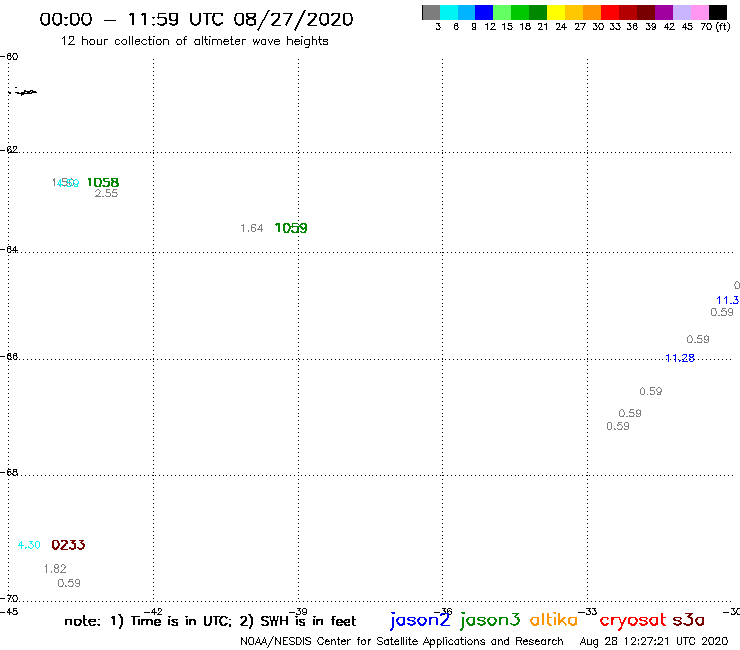Image resolution: width=740 pixels, height=650 pixels.
Task: Select the '-39' longitude axis label
Action: coord(298,612)
